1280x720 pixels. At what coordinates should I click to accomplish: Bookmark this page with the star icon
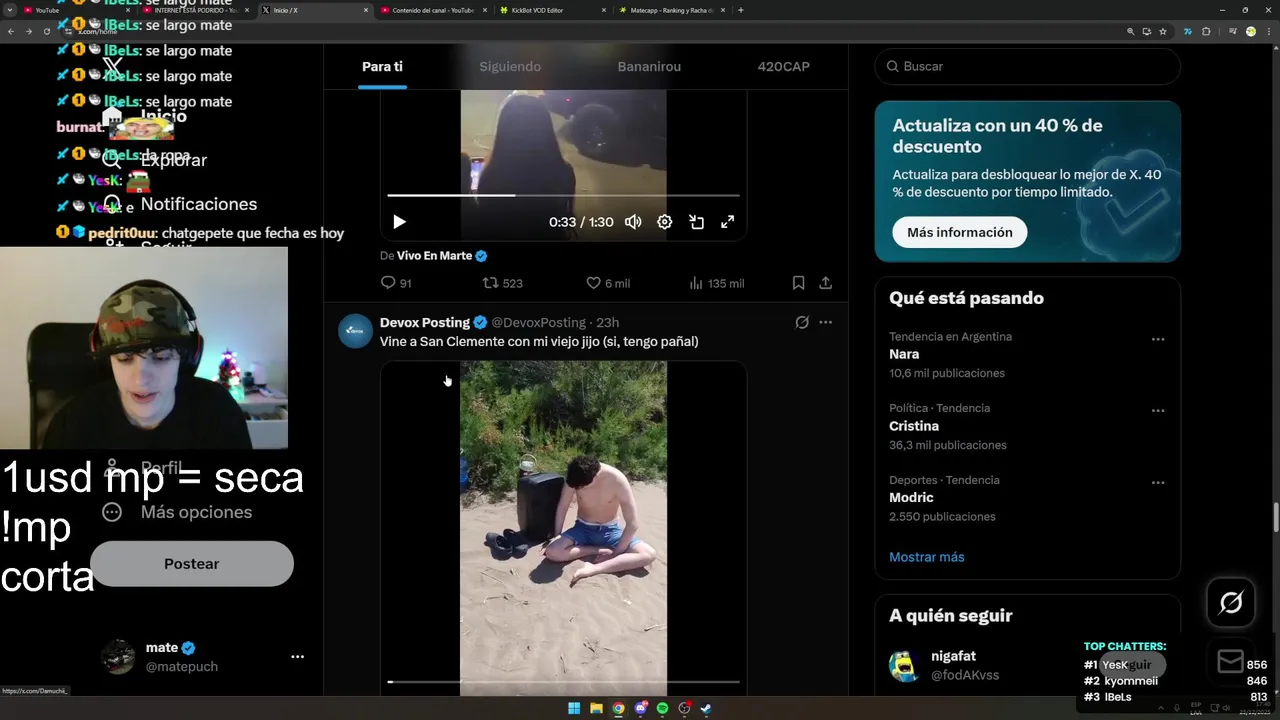pos(1163,31)
